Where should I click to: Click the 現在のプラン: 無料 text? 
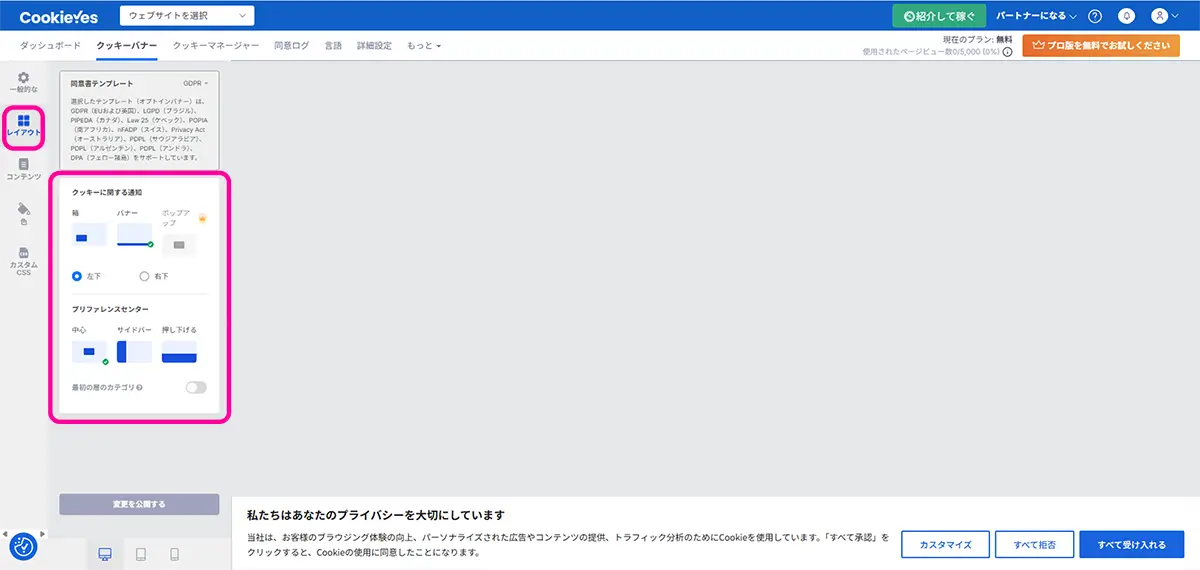pos(977,39)
